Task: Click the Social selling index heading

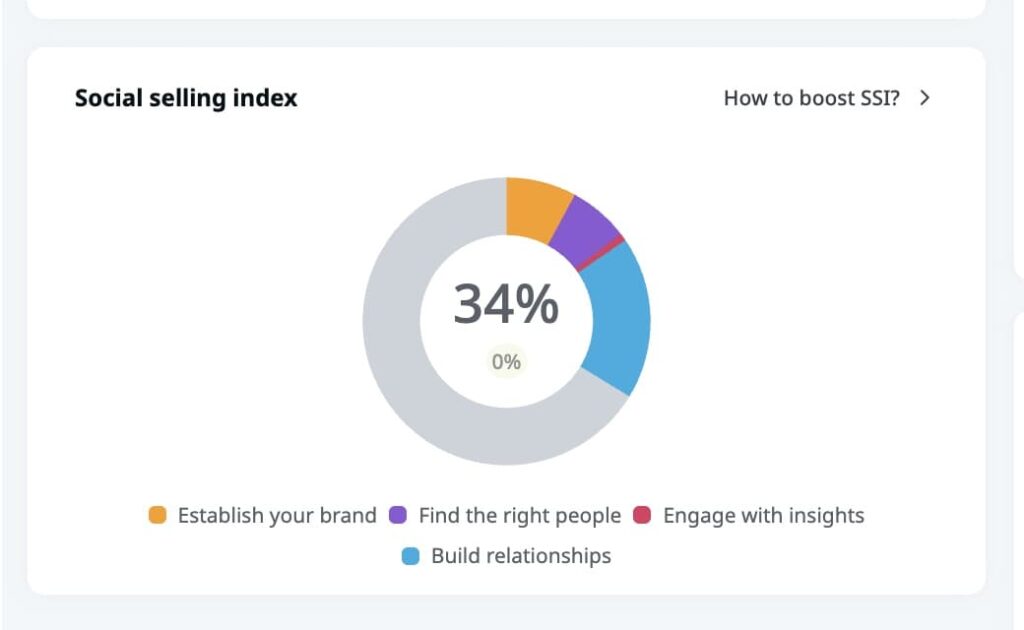Action: point(185,97)
